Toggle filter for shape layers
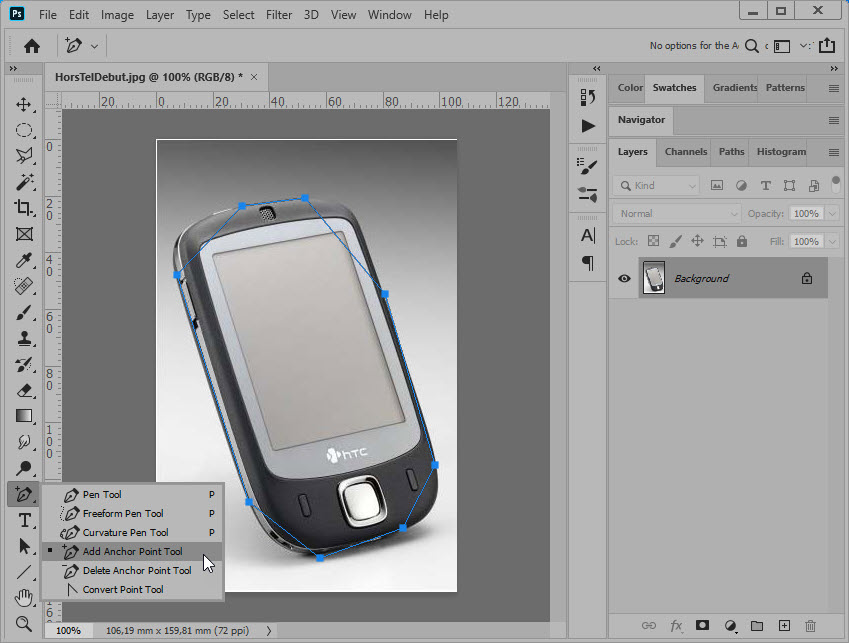The width and height of the screenshot is (849, 643). click(x=789, y=186)
